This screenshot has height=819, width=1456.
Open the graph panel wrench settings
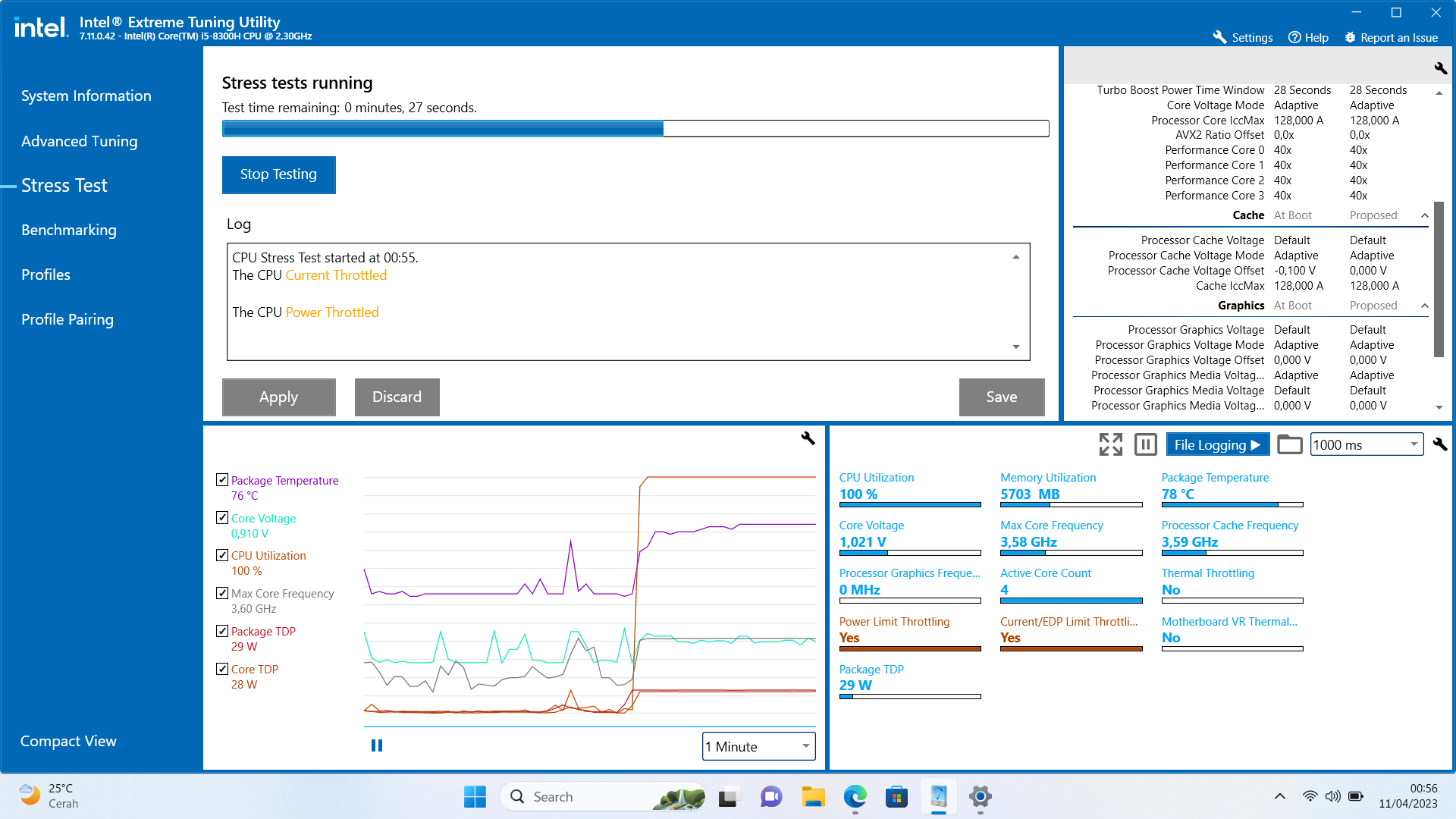[x=808, y=438]
